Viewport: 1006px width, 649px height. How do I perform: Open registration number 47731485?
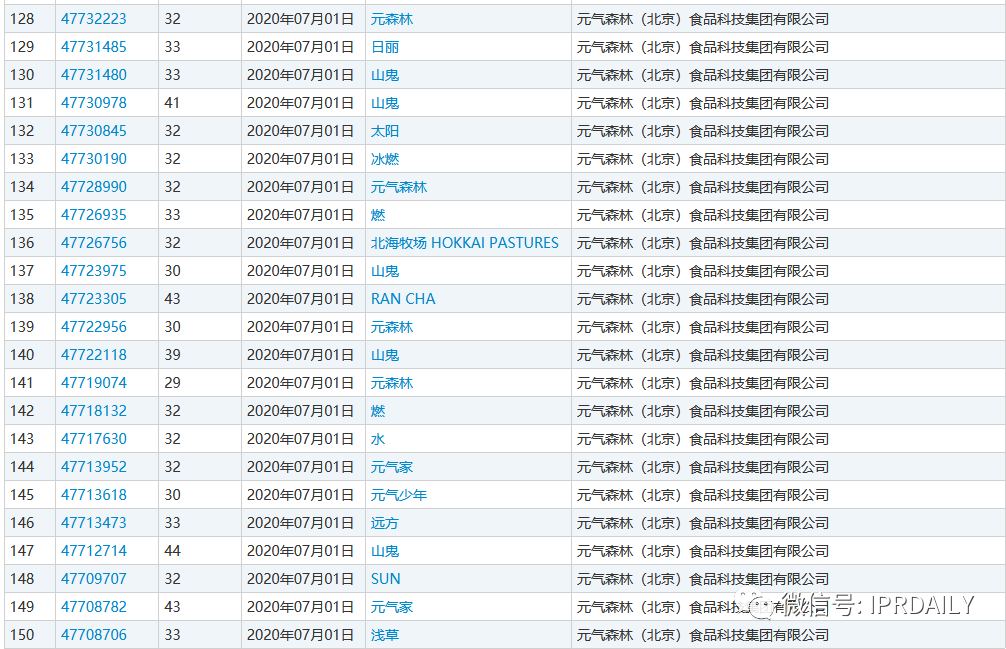tap(94, 47)
